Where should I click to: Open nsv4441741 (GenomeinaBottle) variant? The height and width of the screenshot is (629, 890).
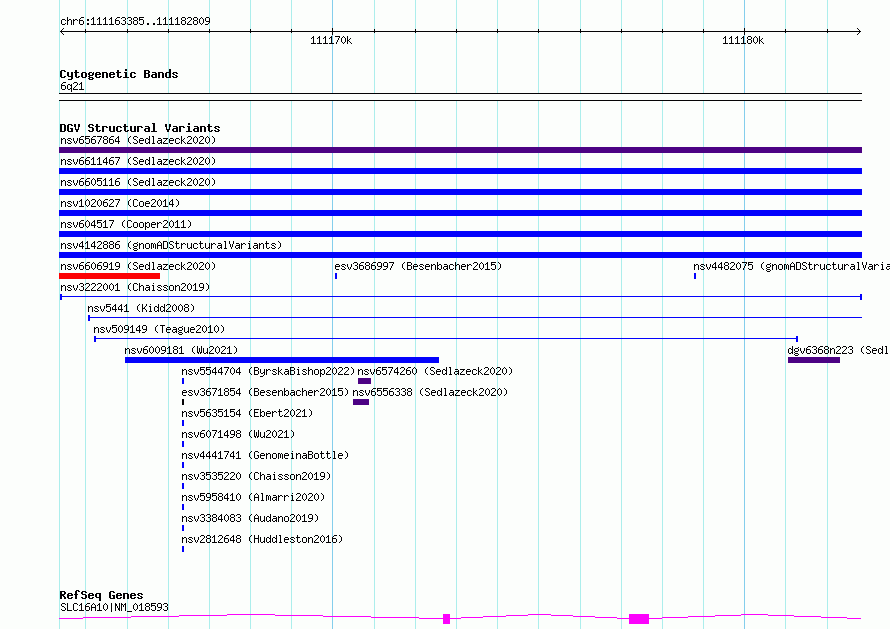[x=265, y=455]
